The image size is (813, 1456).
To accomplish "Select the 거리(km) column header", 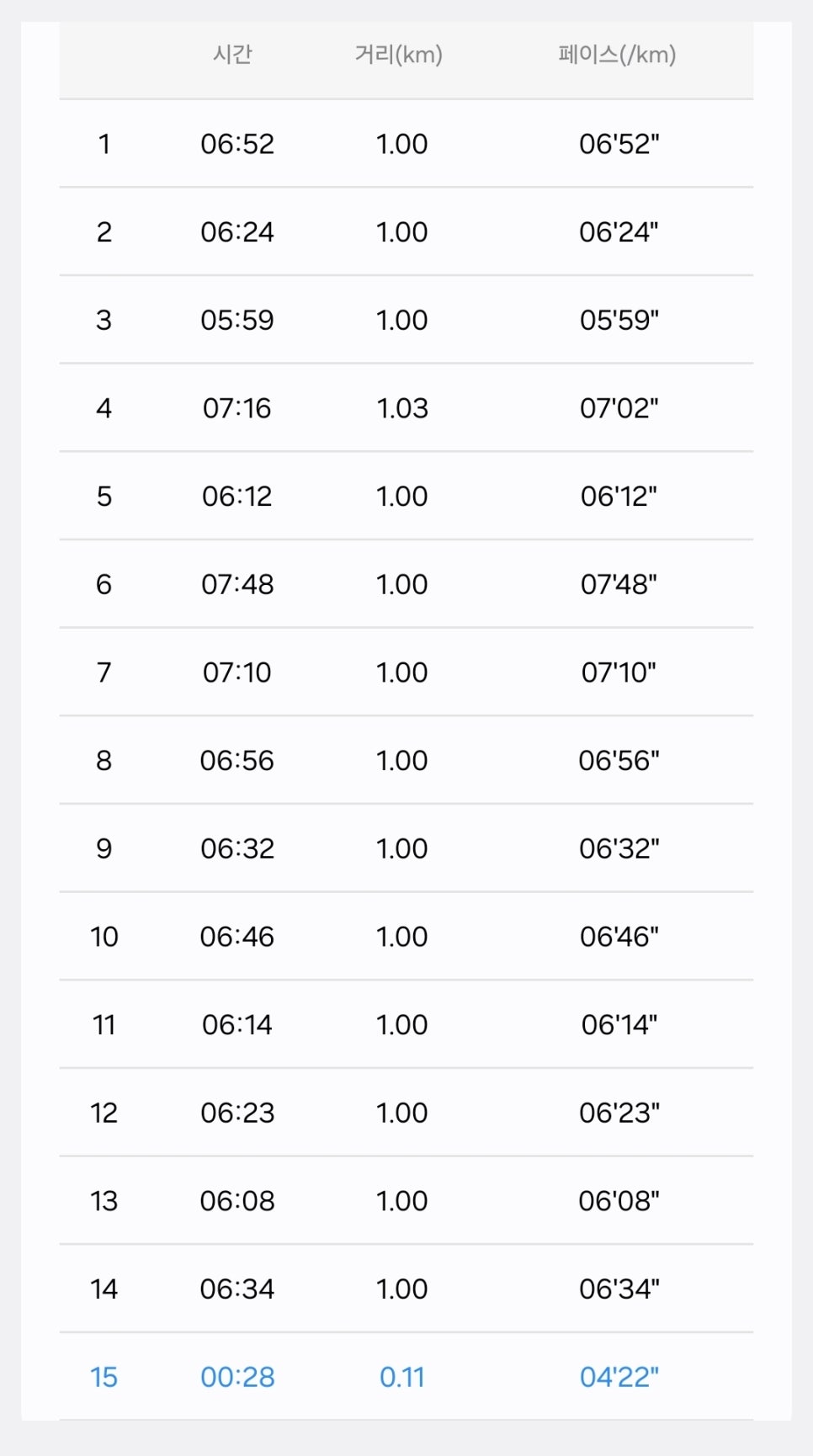I will point(399,55).
